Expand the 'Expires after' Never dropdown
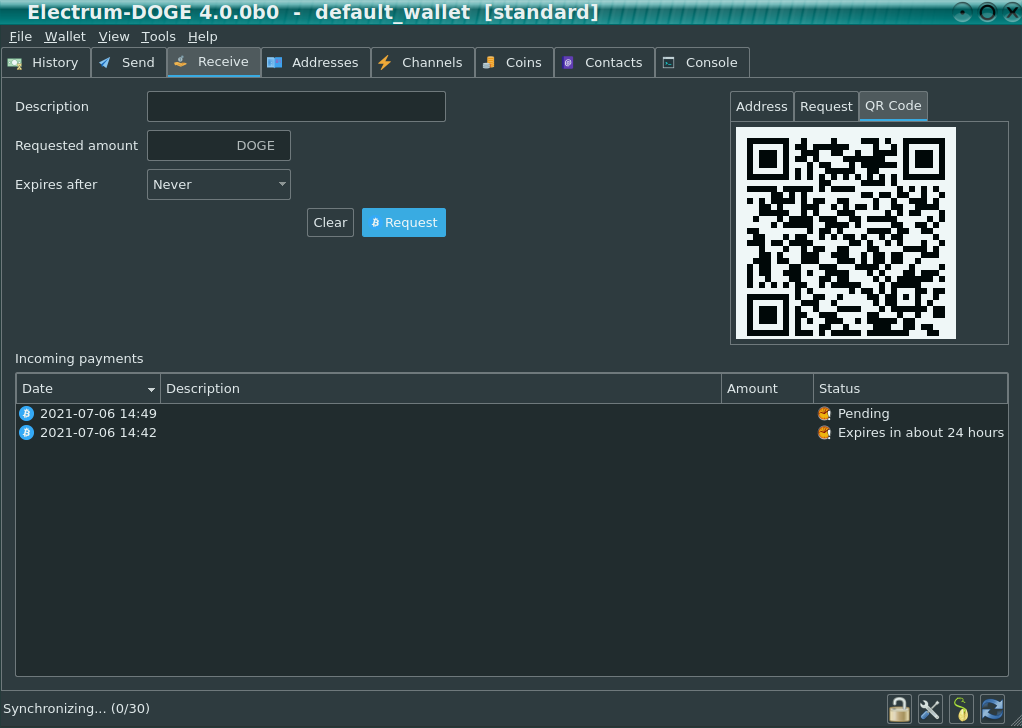The height and width of the screenshot is (728, 1022). pos(219,184)
